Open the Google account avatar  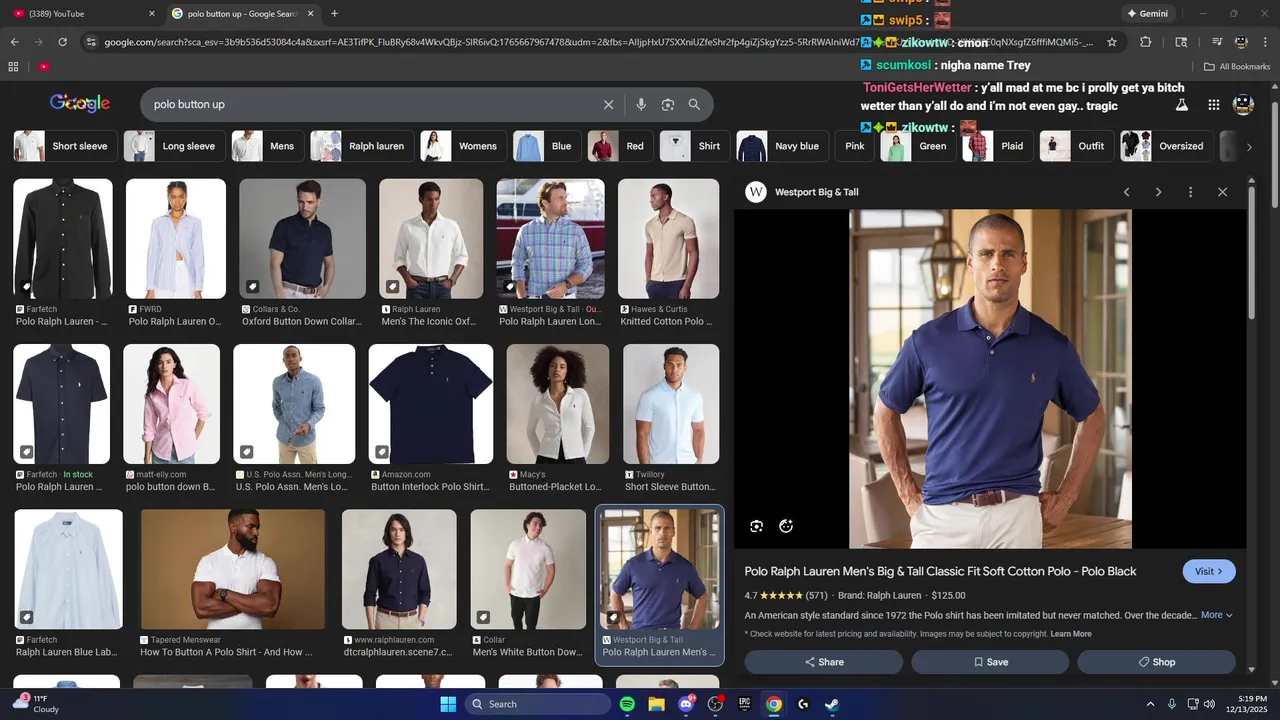(1243, 104)
